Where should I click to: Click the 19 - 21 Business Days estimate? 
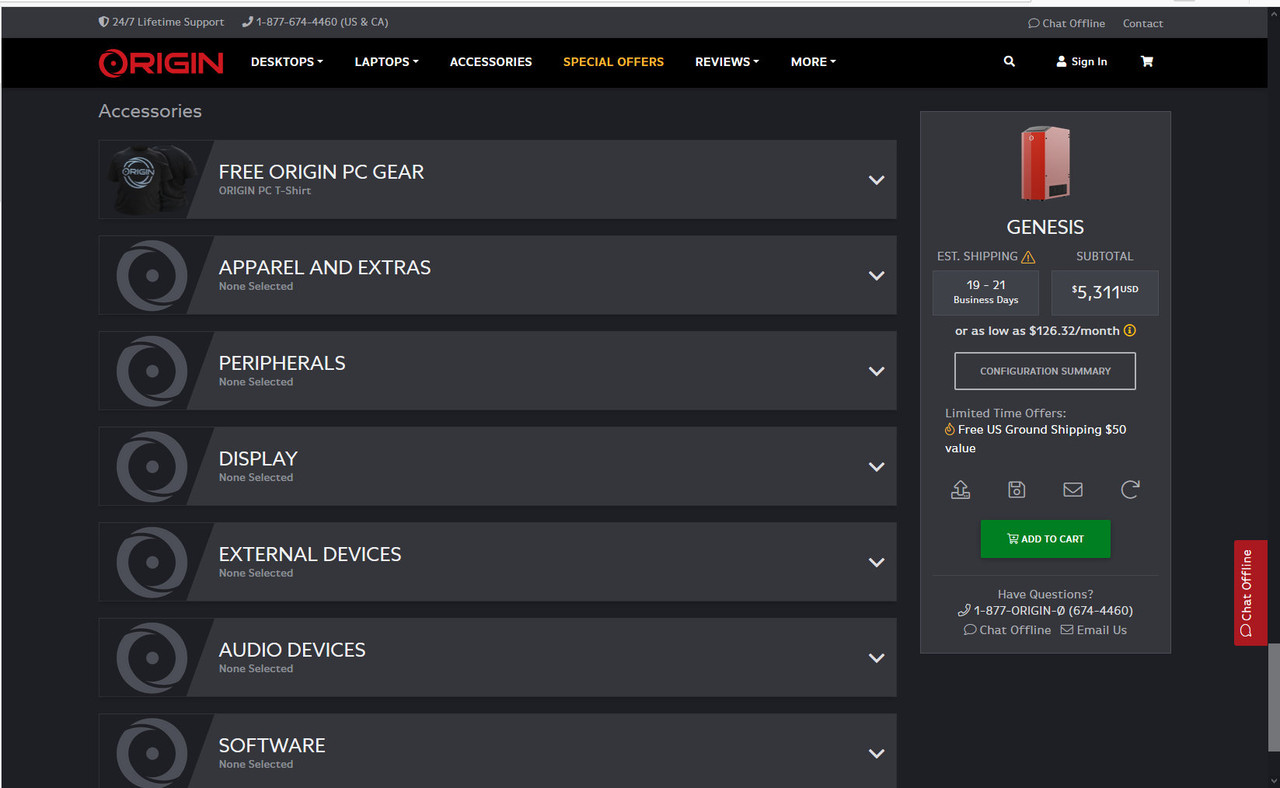click(x=986, y=292)
